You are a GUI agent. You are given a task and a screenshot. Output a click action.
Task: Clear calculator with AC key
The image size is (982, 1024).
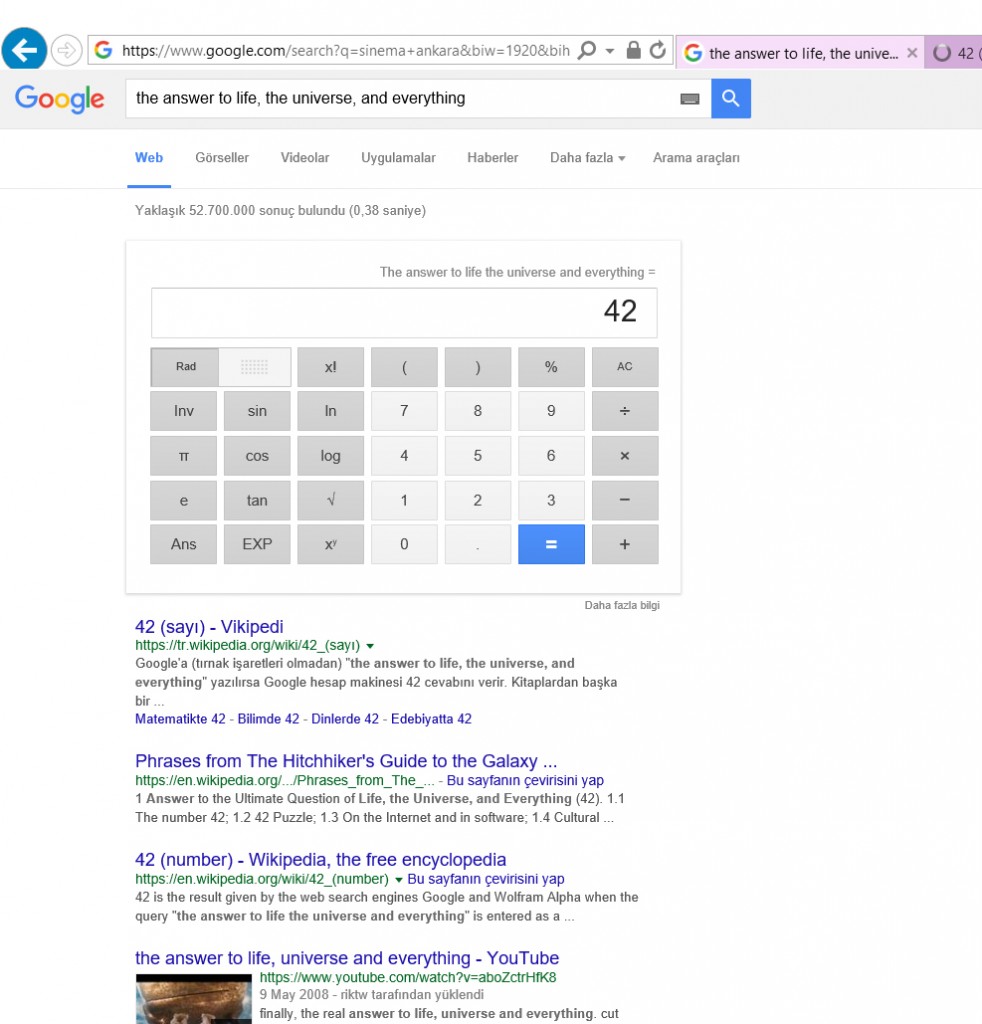click(x=625, y=367)
